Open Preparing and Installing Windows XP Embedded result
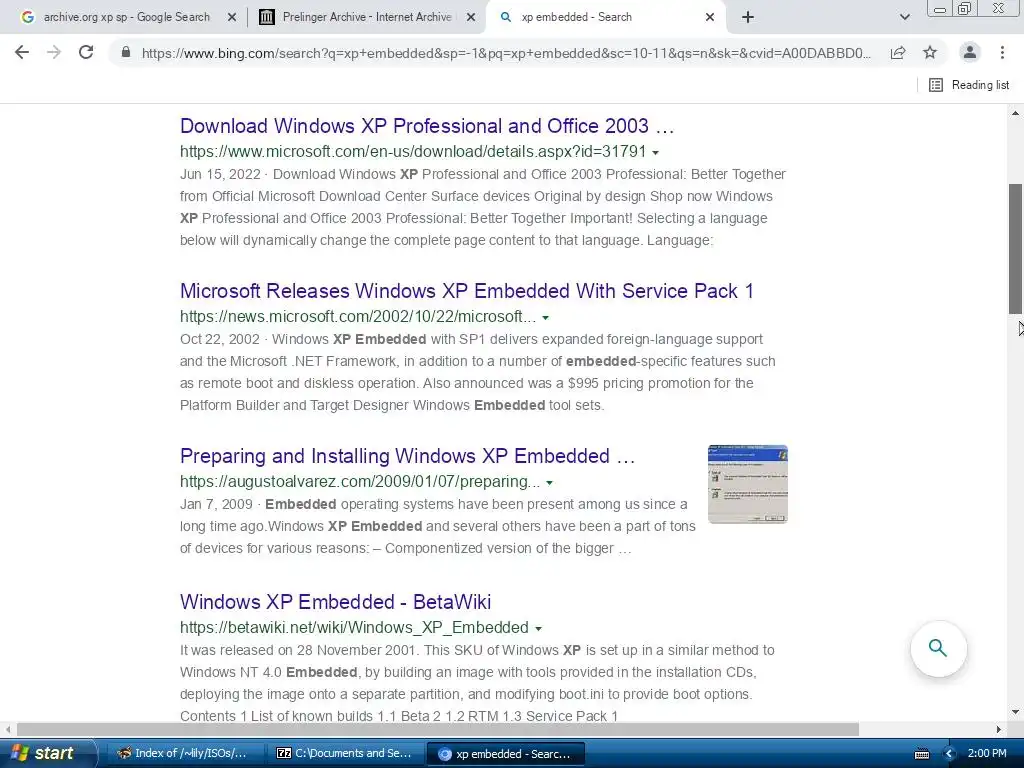The height and width of the screenshot is (768, 1024). tap(408, 456)
